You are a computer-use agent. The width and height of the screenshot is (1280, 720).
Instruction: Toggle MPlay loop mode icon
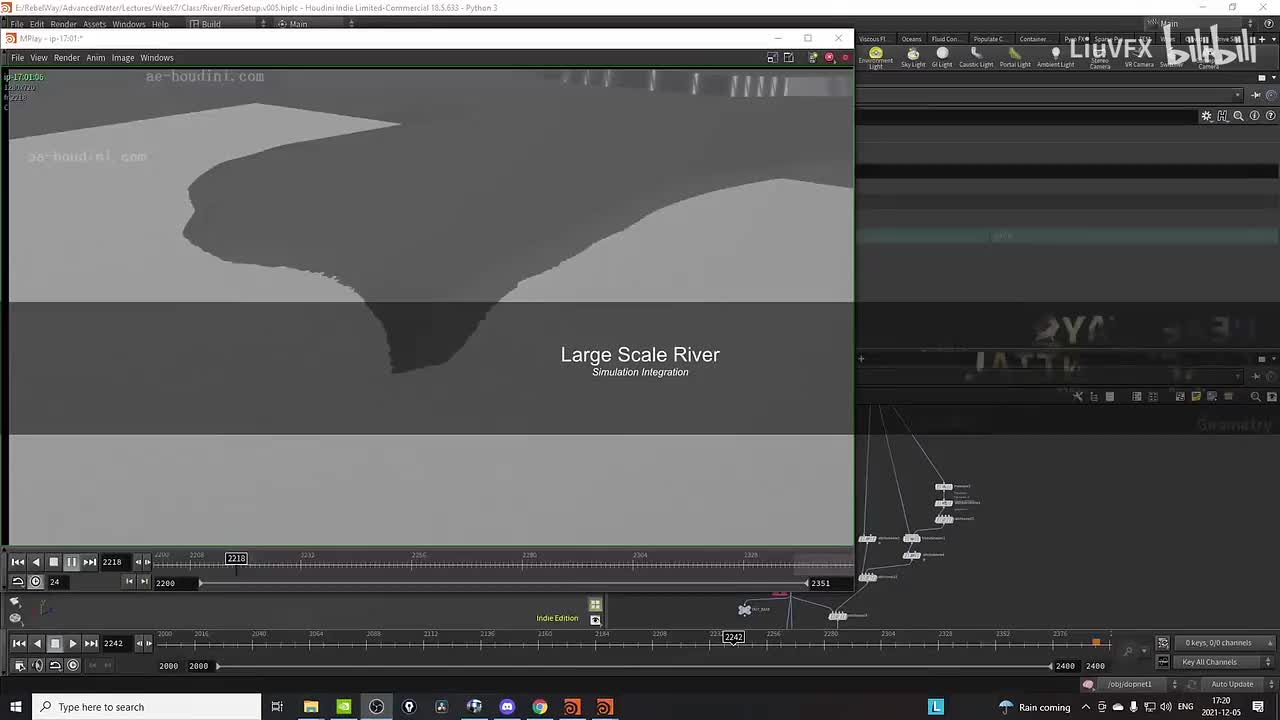point(18,582)
